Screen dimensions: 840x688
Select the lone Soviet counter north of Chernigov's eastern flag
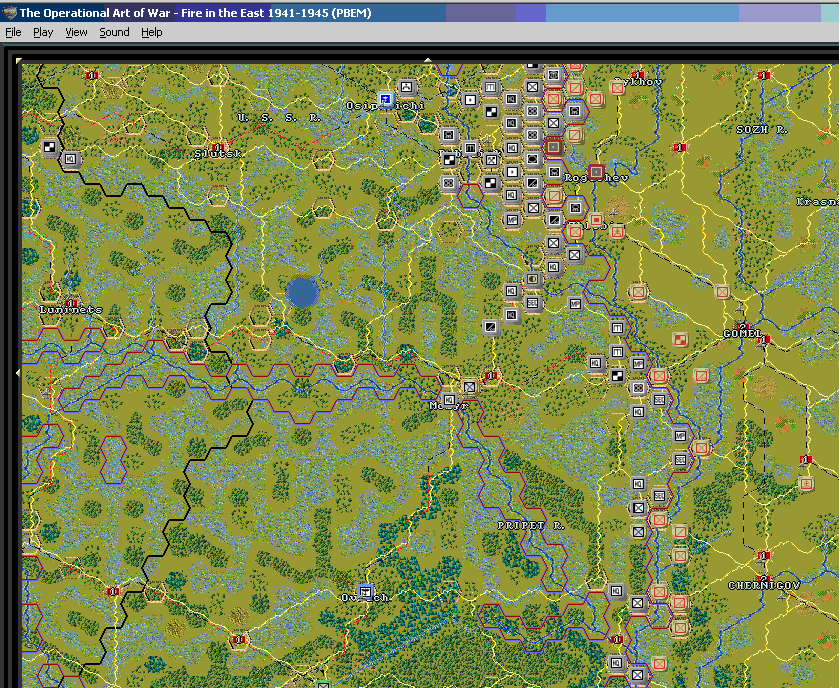806,483
